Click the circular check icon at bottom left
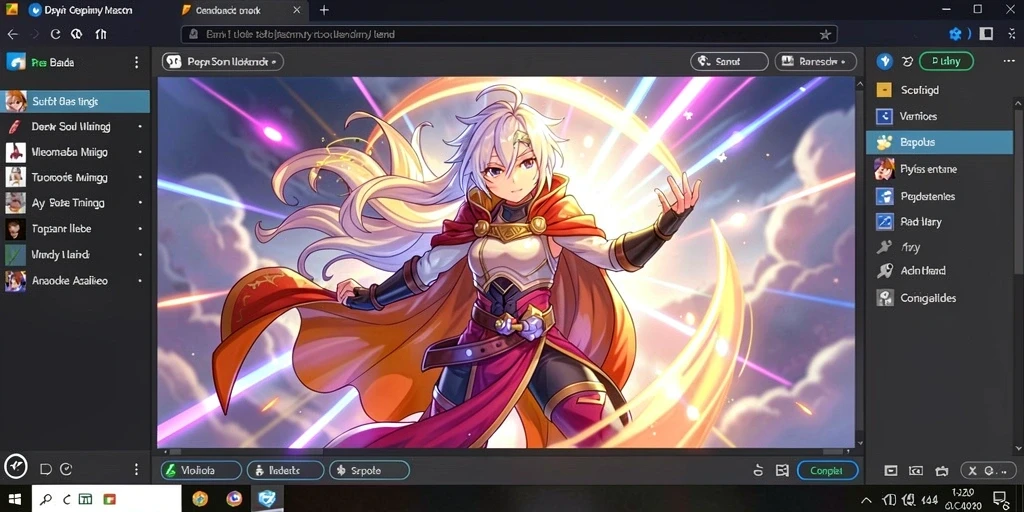 pyautogui.click(x=65, y=469)
